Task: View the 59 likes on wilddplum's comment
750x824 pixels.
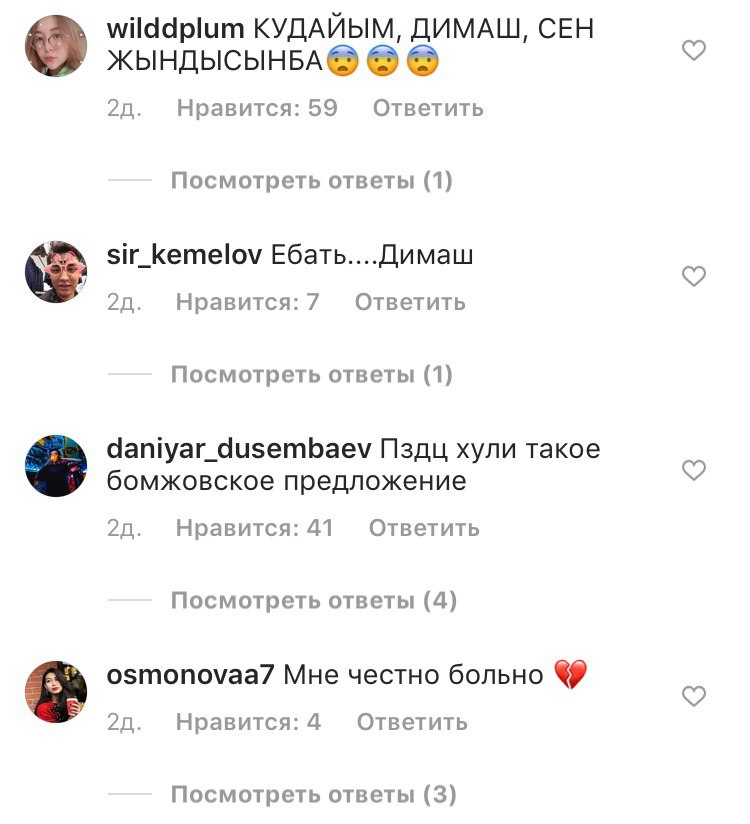Action: [x=257, y=108]
